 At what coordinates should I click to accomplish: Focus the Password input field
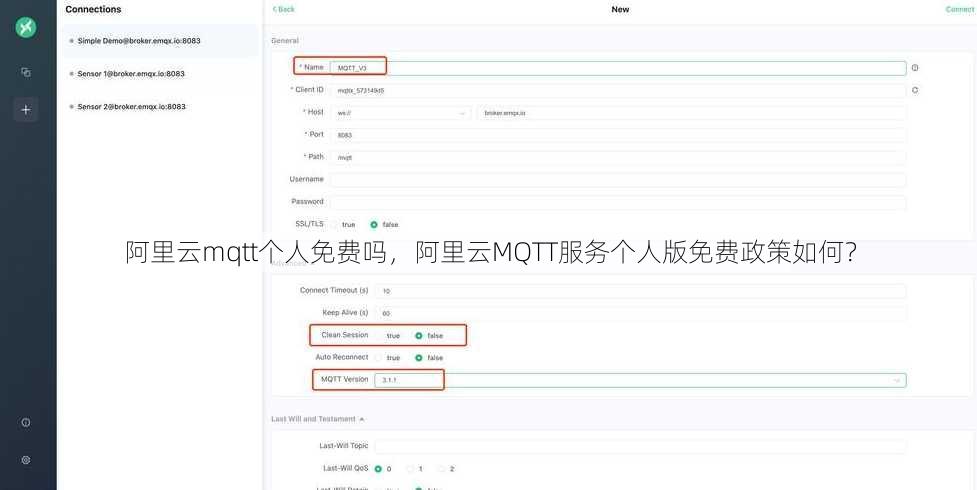pos(617,203)
